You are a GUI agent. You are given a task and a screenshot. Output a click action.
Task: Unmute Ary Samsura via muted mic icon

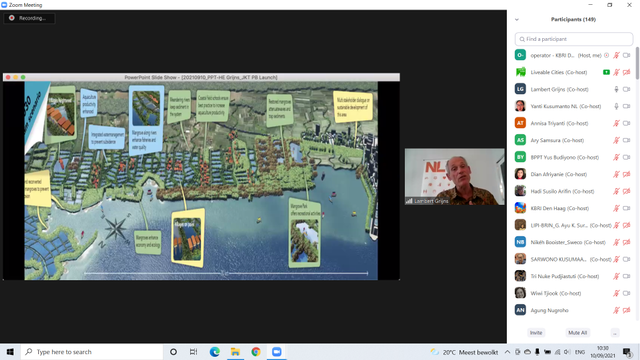point(616,140)
